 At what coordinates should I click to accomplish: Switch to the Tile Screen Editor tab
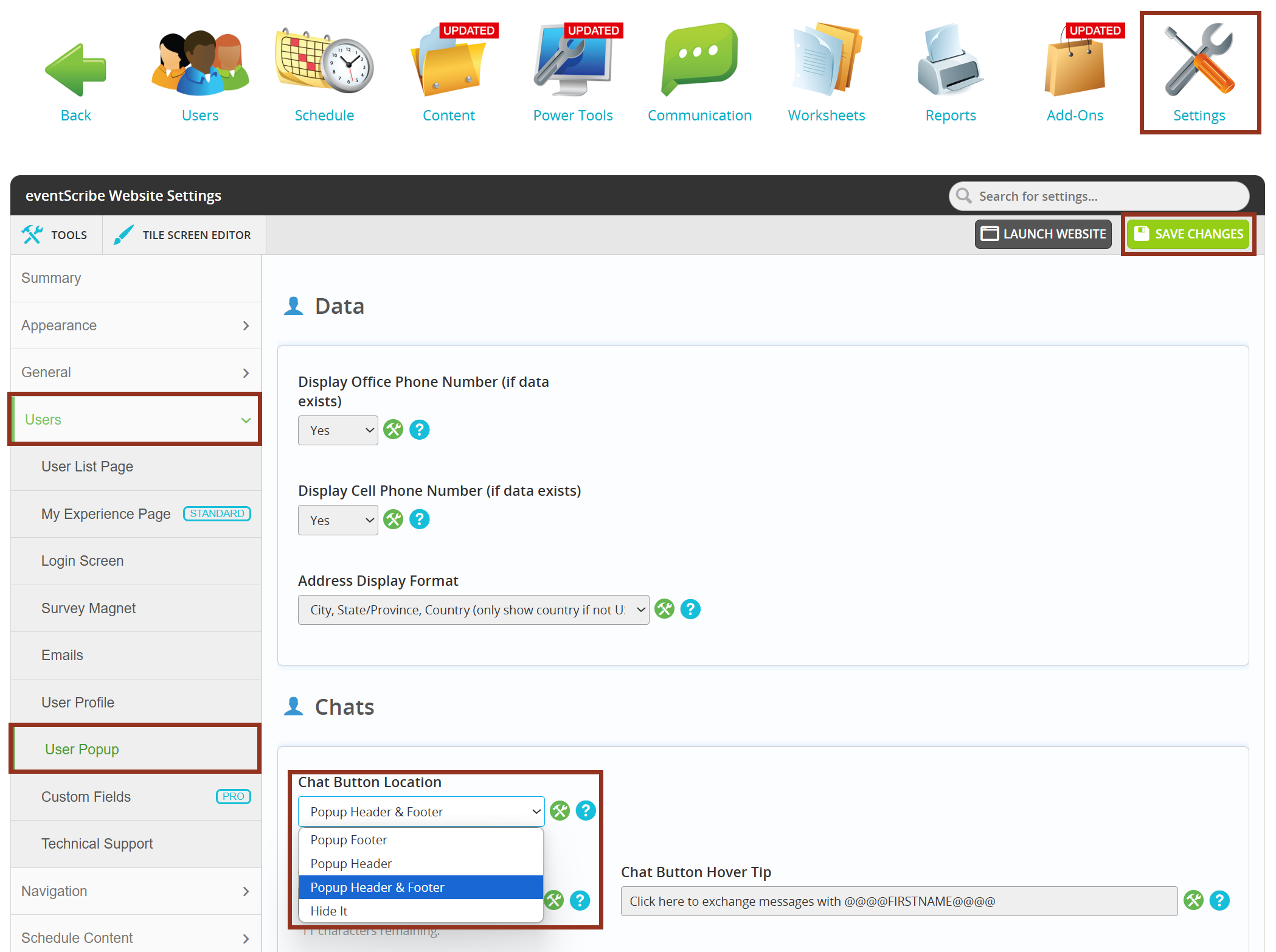tap(184, 235)
